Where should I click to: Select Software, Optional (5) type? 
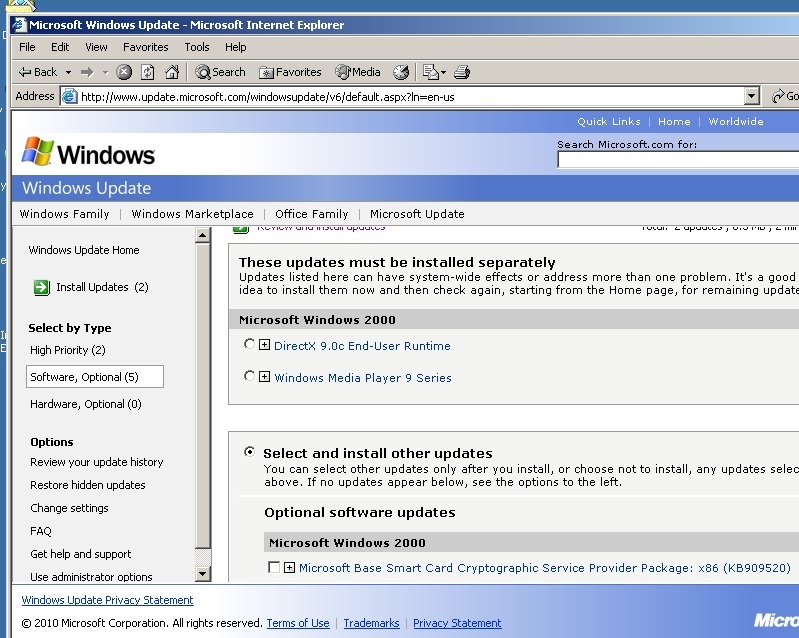pyautogui.click(x=95, y=377)
